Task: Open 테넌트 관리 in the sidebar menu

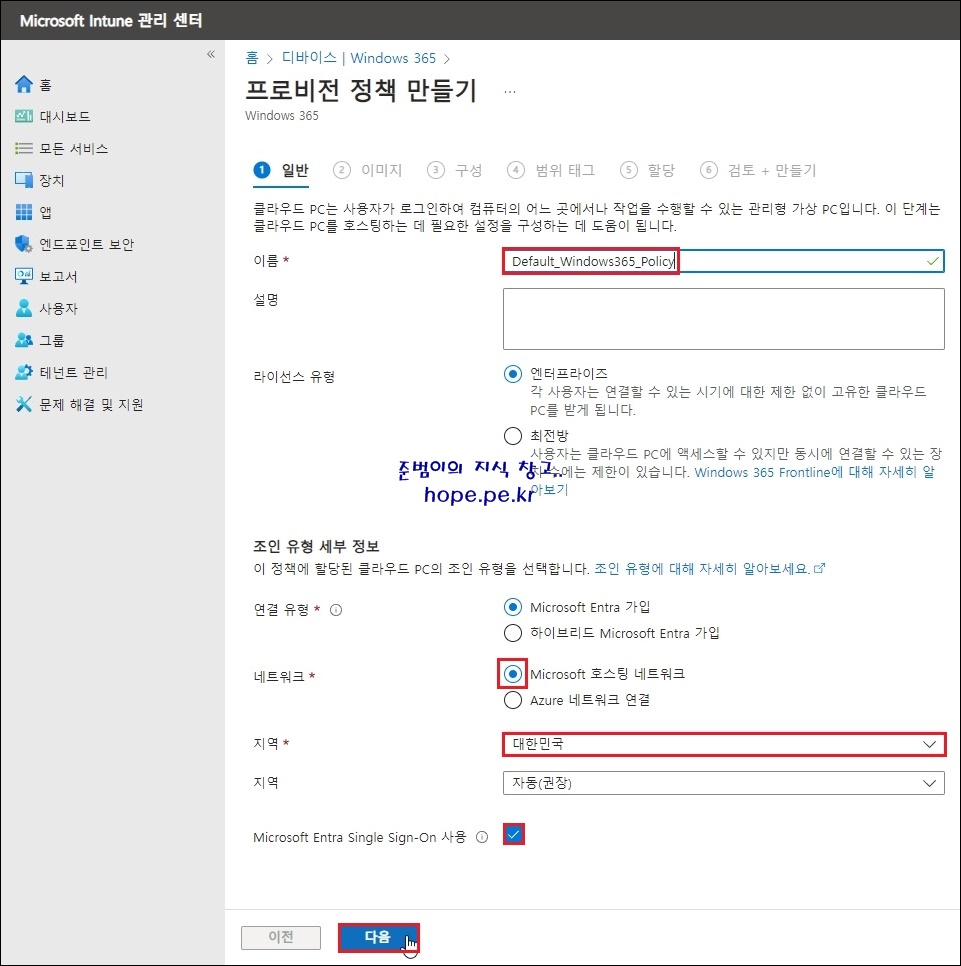Action: click(73, 372)
